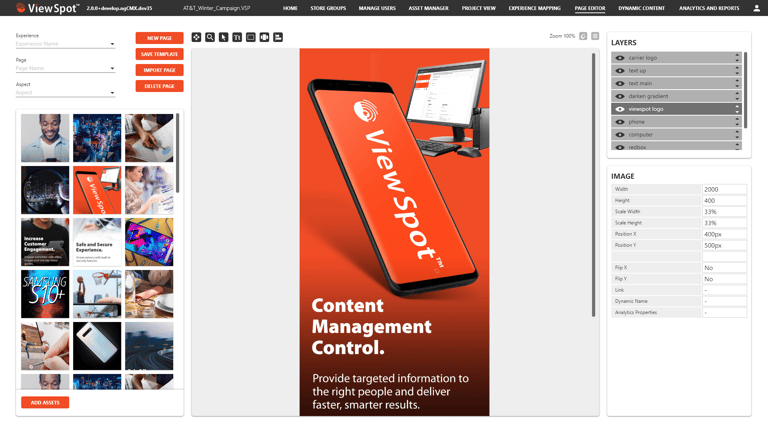Select the rectangle frame tool
The width and height of the screenshot is (768, 432).
[x=251, y=37]
